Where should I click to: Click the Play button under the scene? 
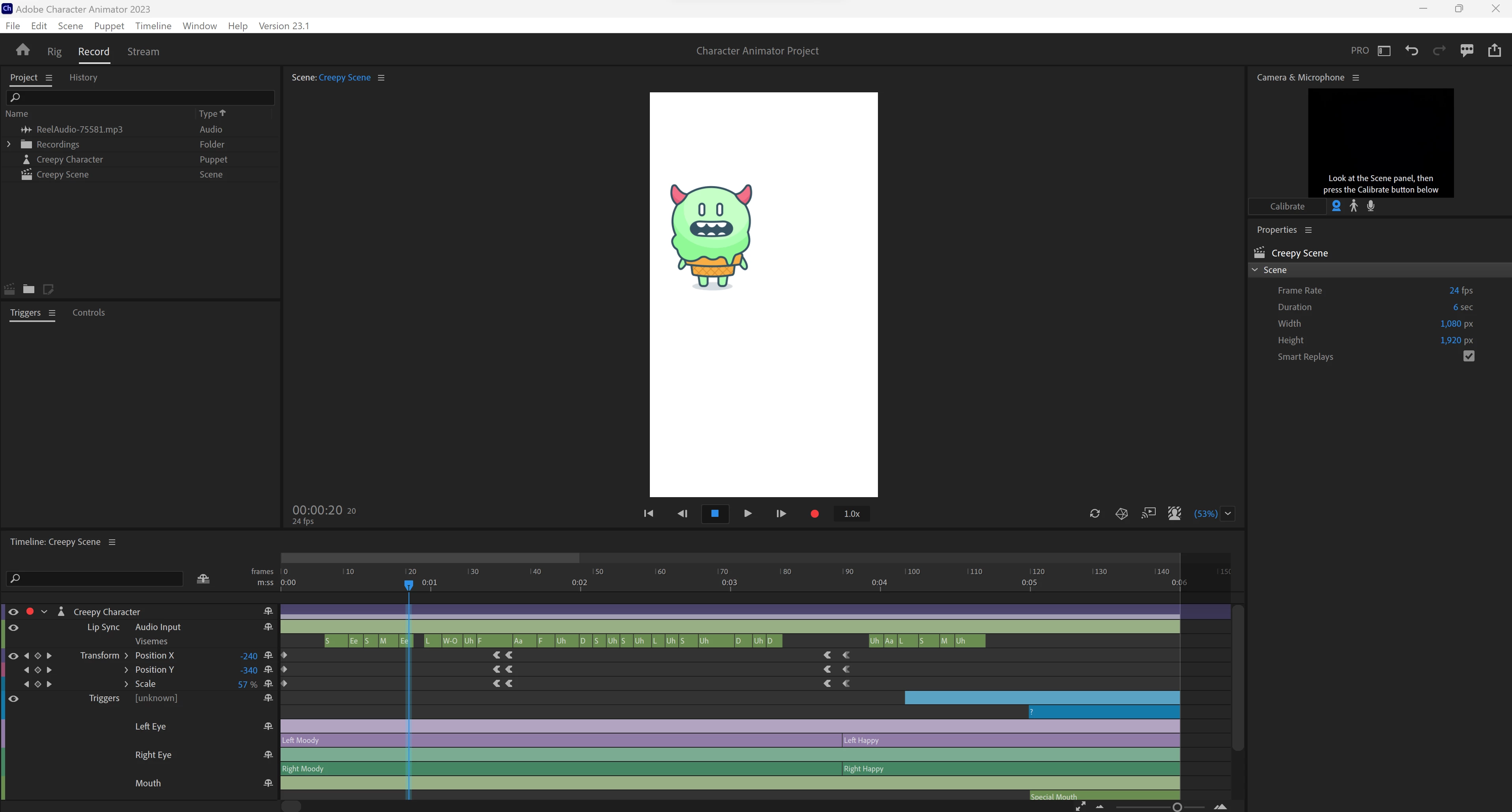747,514
